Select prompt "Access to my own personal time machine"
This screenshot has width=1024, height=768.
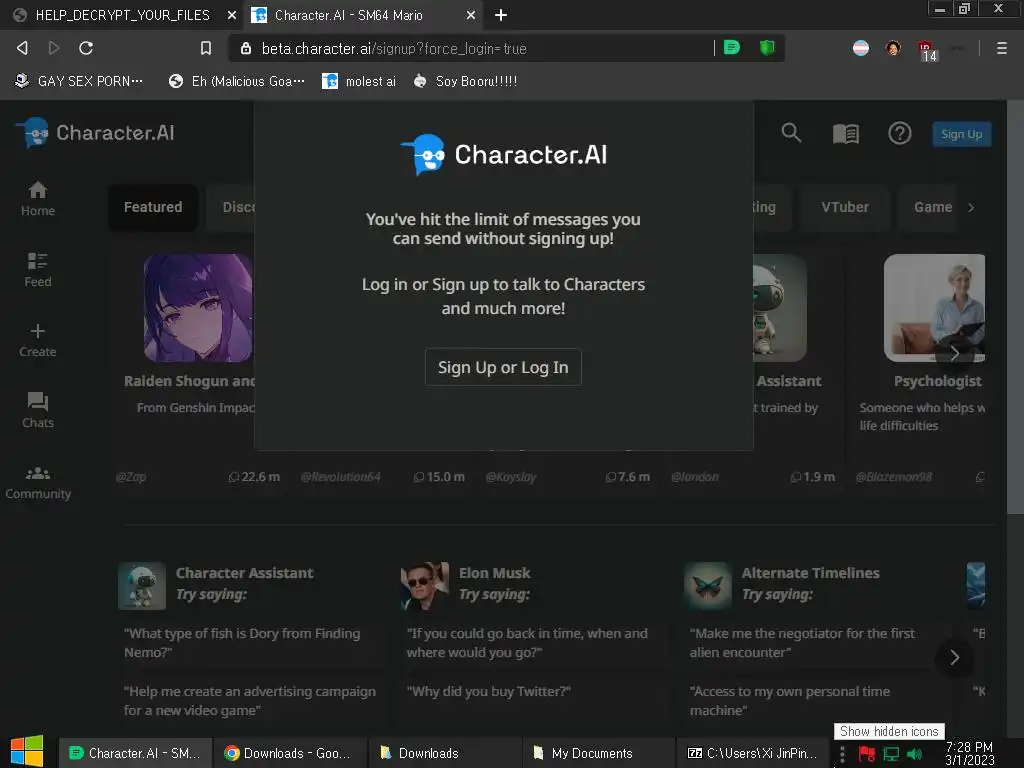pyautogui.click(x=790, y=701)
